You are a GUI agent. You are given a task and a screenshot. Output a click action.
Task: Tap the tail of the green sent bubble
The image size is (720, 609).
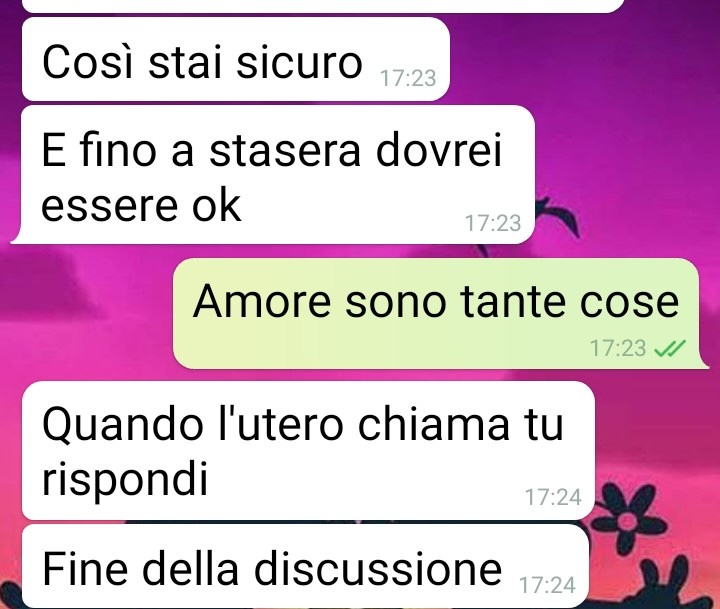(x=703, y=363)
